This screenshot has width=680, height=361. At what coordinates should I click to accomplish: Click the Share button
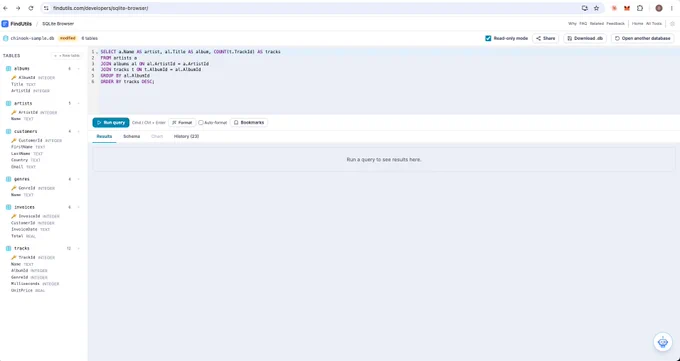546,38
